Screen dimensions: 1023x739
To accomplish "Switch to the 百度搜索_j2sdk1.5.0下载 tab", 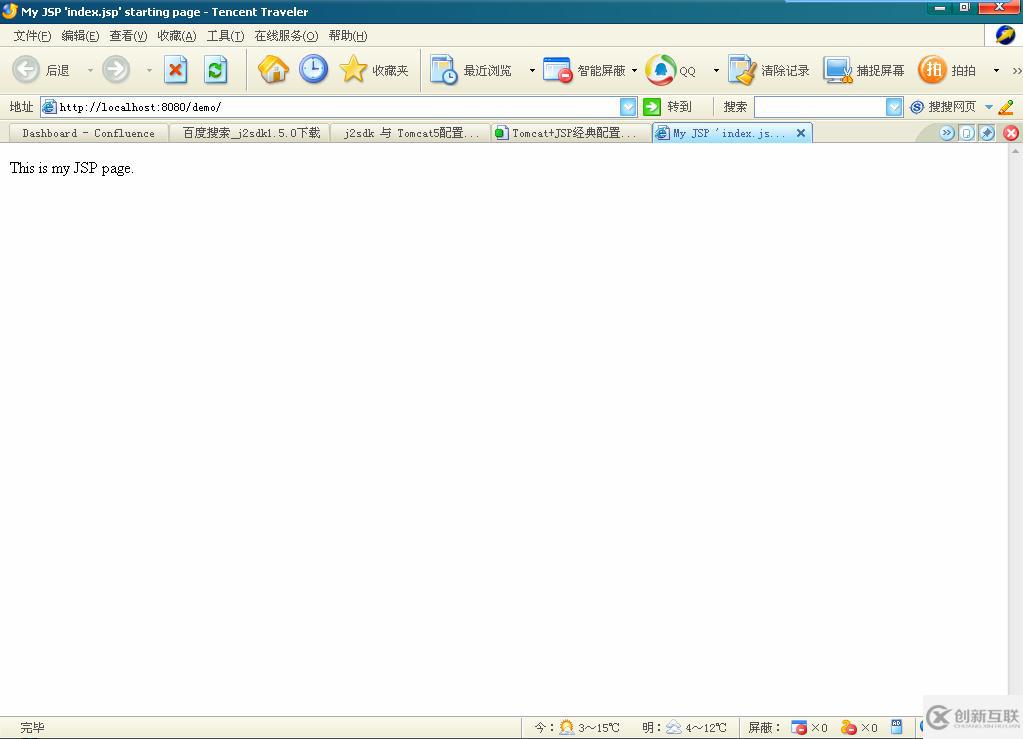I will click(251, 133).
